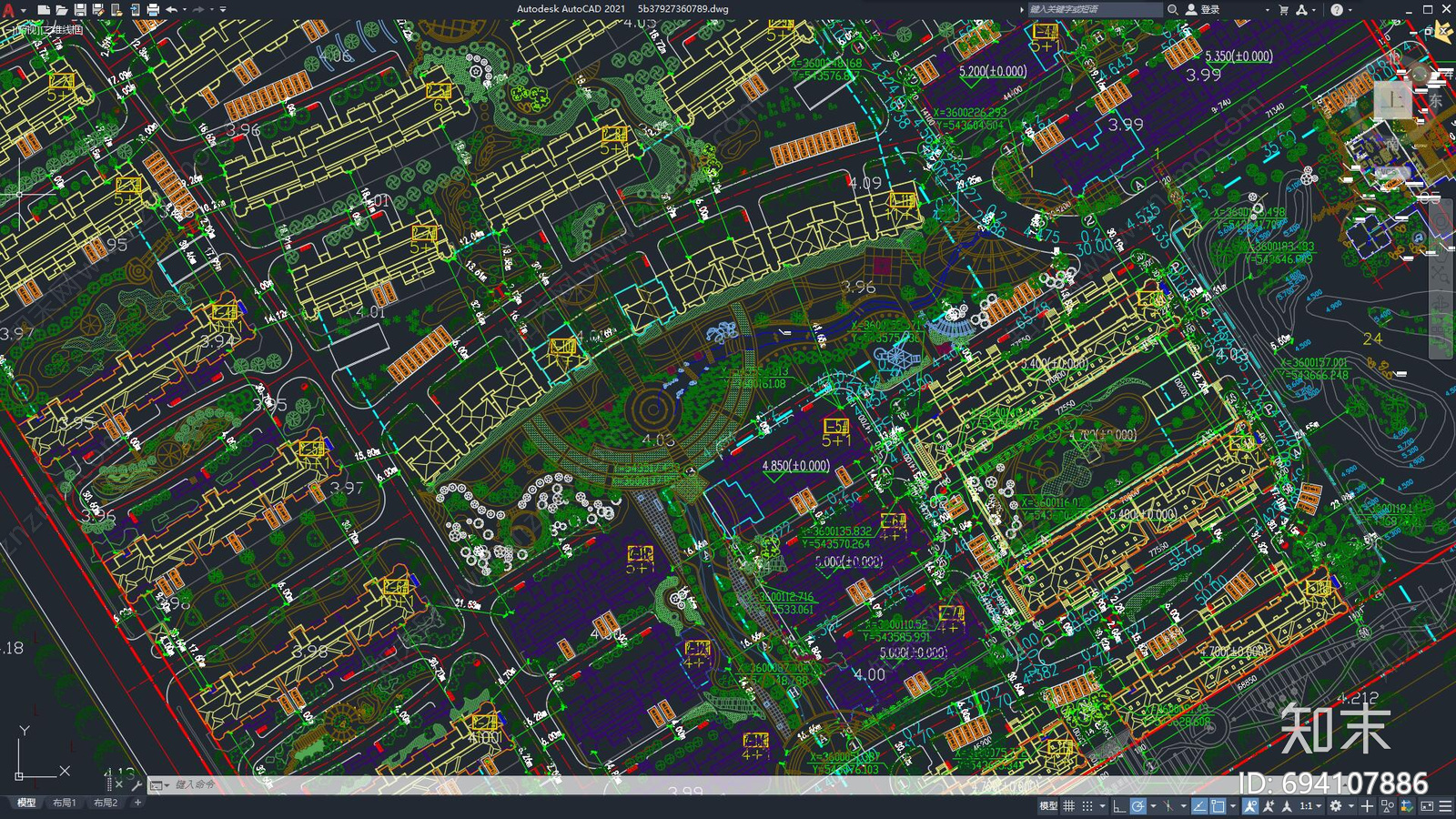Viewport: 1456px width, 819px height.
Task: Open the 1:1 annotation scale dropdown
Action: pyautogui.click(x=1310, y=806)
